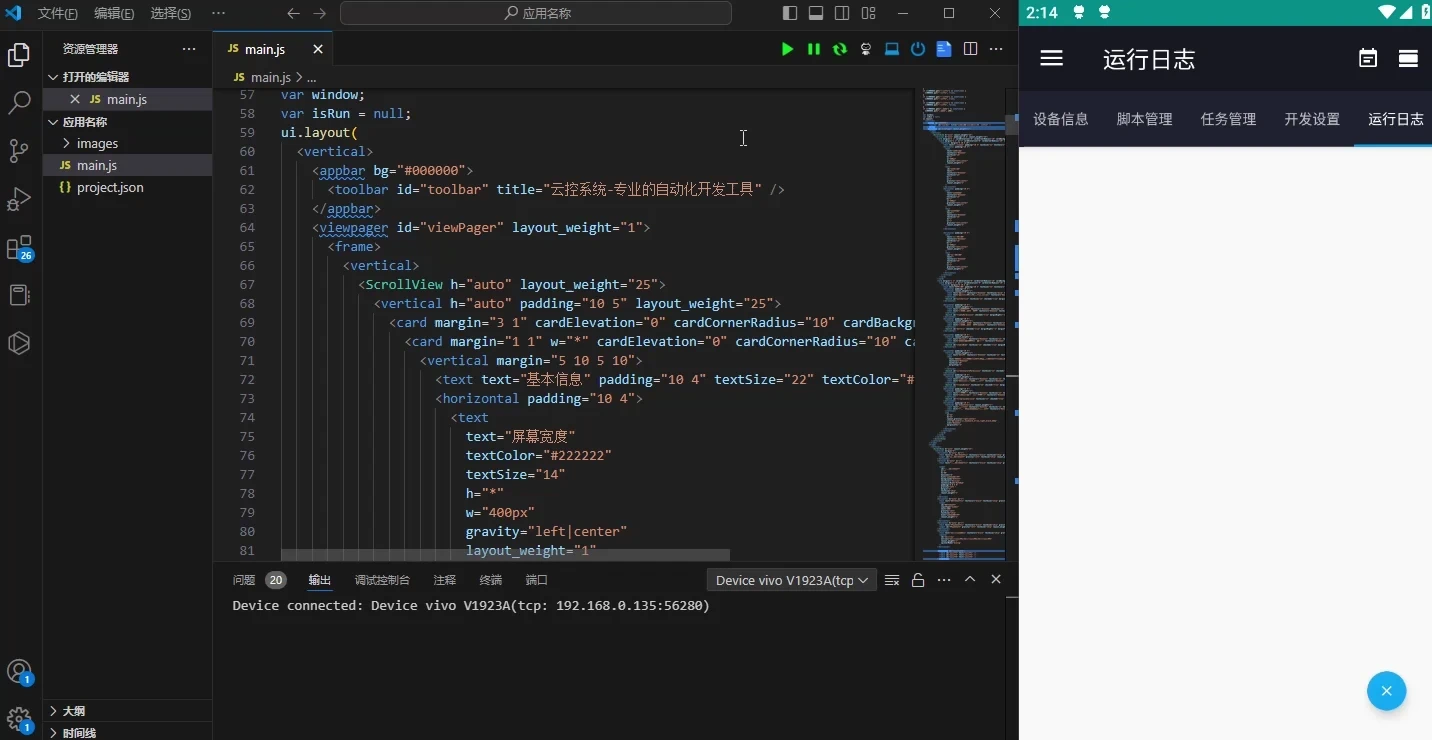Switch to the 脚本管理 tab on the device
The width and height of the screenshot is (1432, 740).
point(1144,119)
